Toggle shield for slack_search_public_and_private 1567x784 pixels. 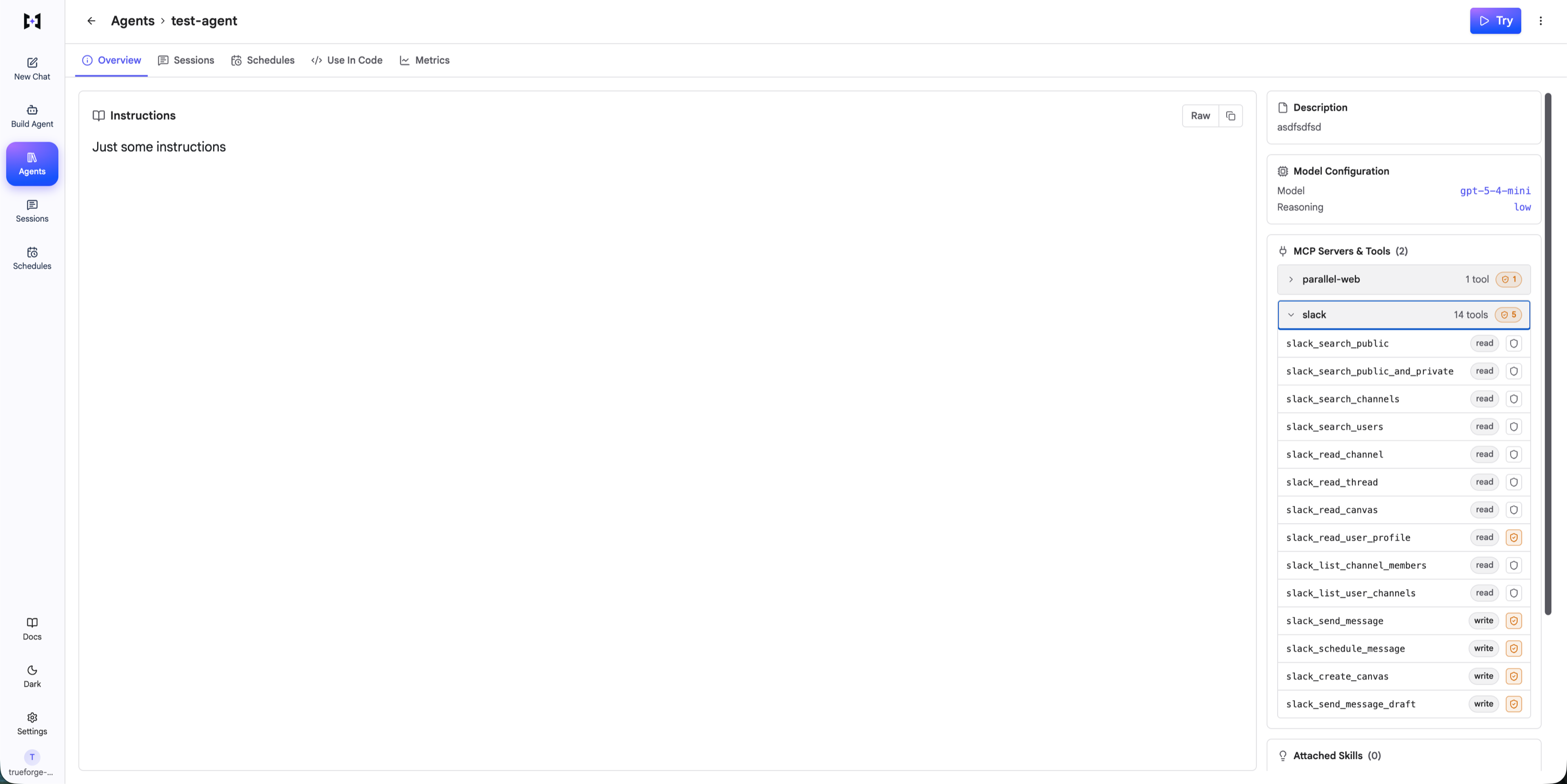point(1513,371)
